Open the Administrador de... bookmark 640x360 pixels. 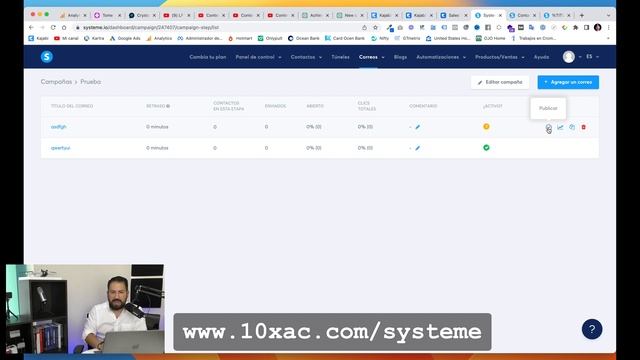coord(200,38)
